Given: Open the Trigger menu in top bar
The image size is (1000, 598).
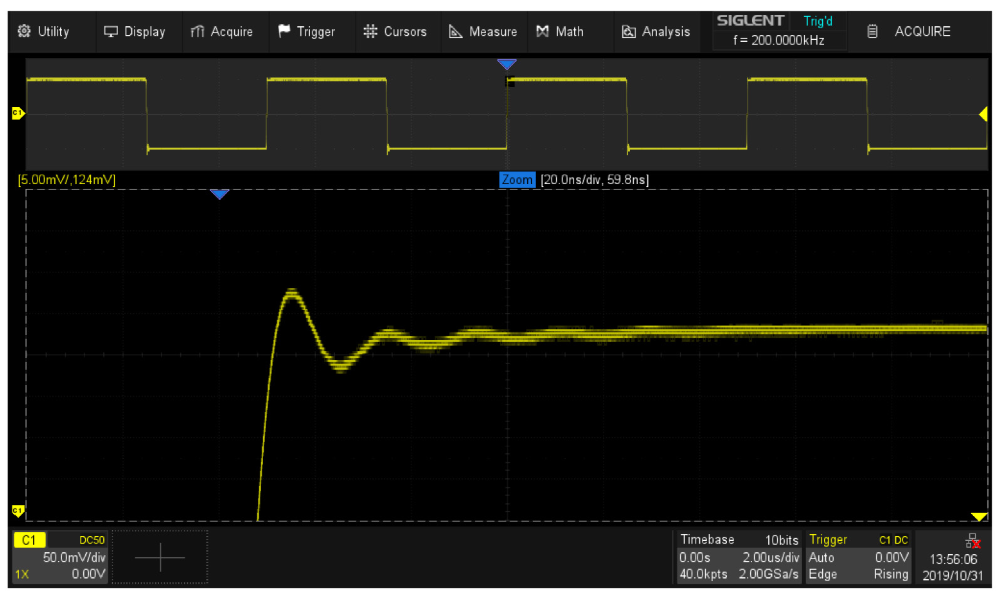Looking at the screenshot, I should click(306, 31).
